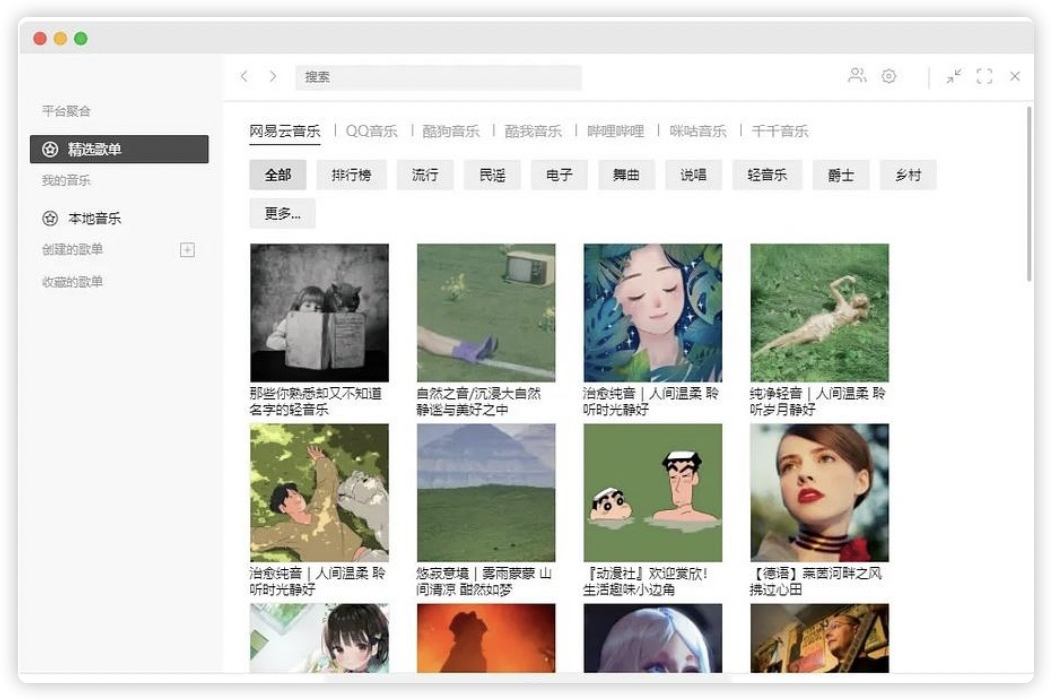
Task: Click title 『动漫社』欢迎赏欣! 生活趣味小边角
Action: coord(645,581)
